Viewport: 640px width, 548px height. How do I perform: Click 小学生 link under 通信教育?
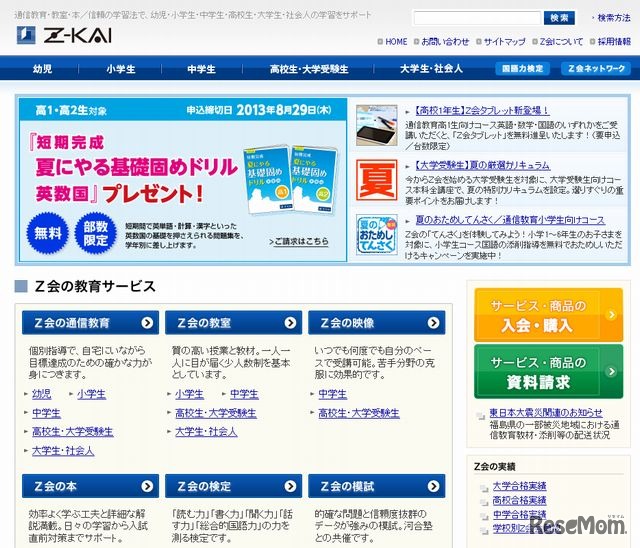coord(91,394)
